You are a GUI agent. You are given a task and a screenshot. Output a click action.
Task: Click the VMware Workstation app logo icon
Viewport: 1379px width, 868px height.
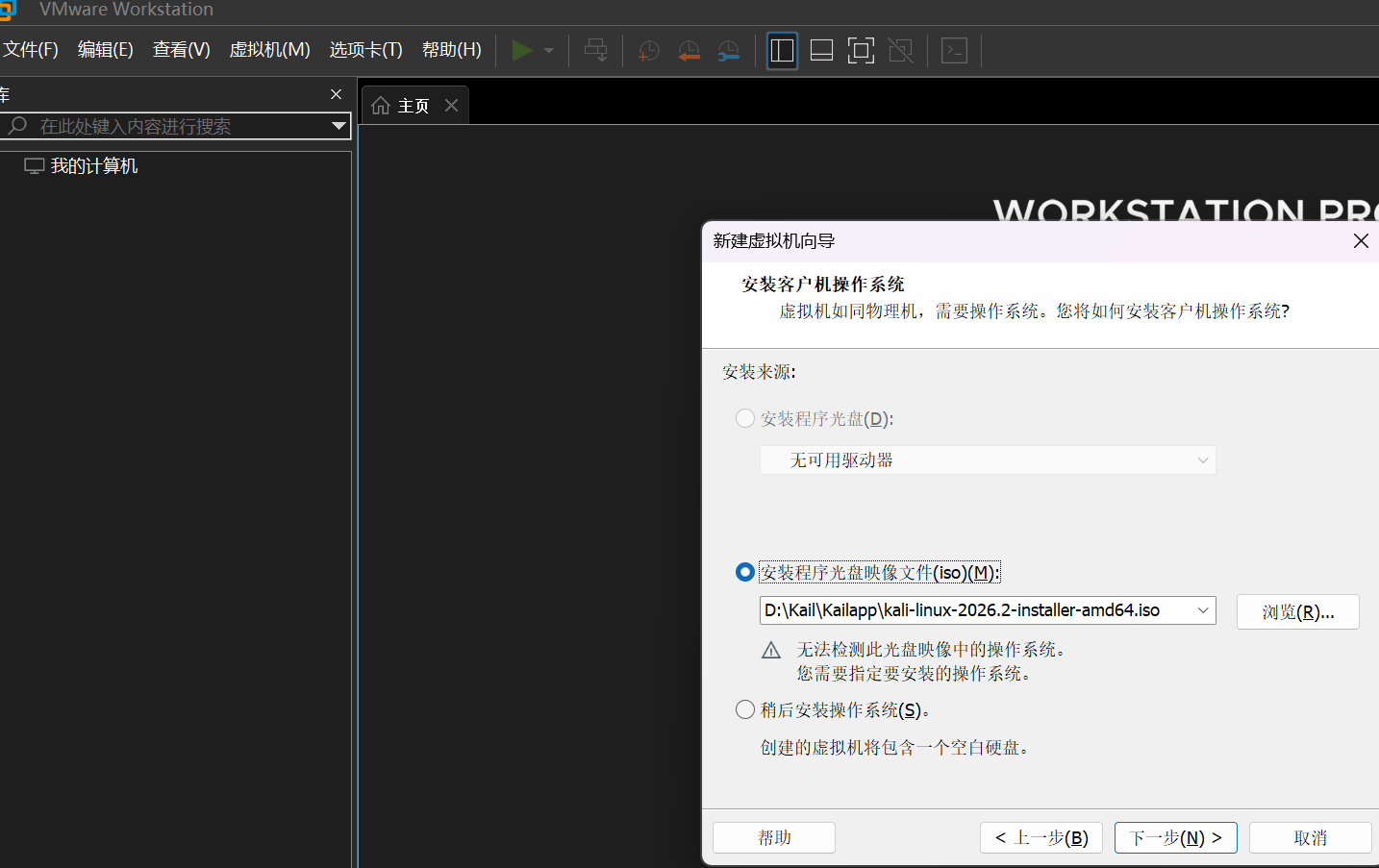point(8,10)
